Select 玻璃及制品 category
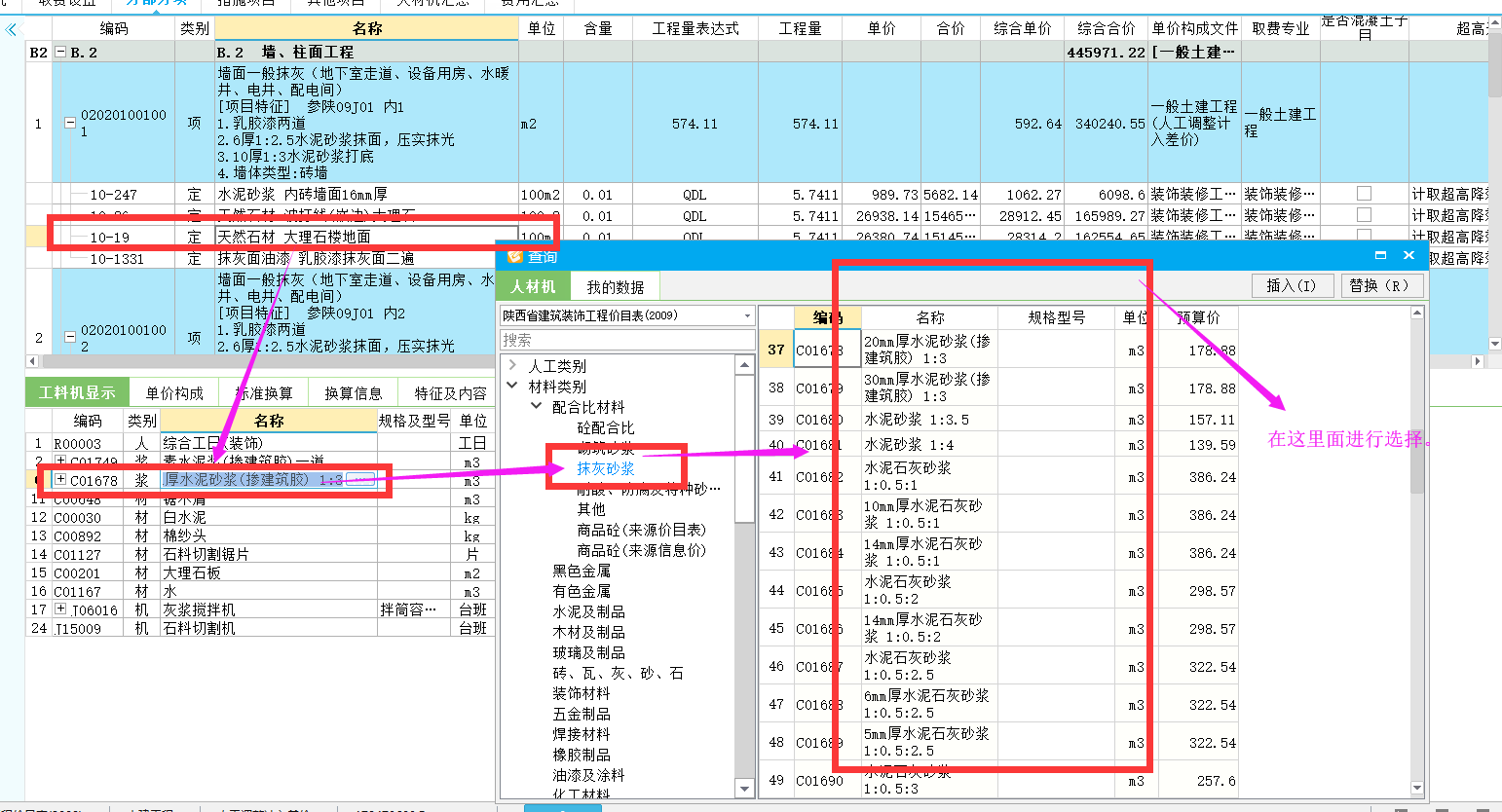Image resolution: width=1502 pixels, height=812 pixels. 589,652
